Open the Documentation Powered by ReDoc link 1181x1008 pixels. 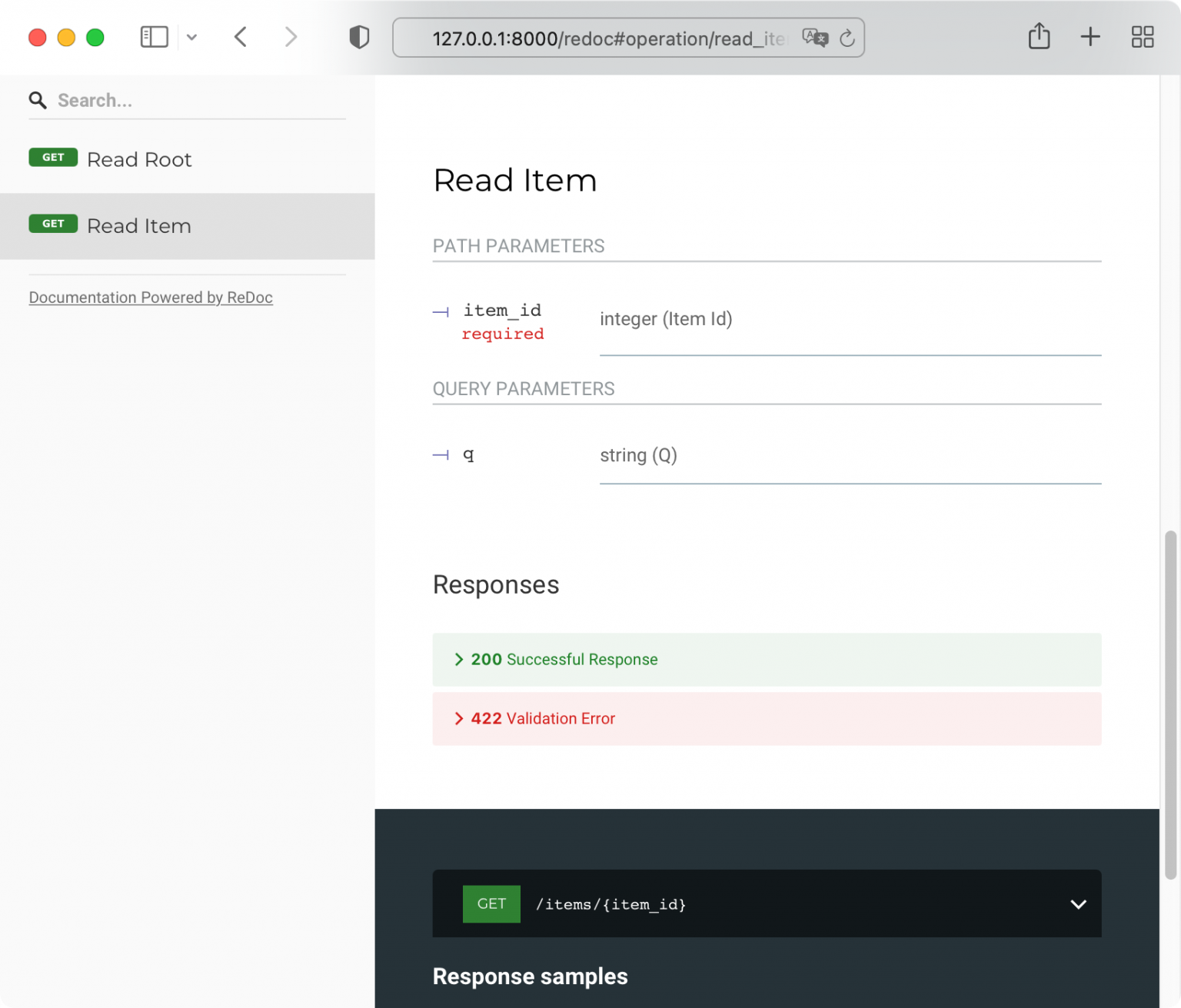[151, 298]
